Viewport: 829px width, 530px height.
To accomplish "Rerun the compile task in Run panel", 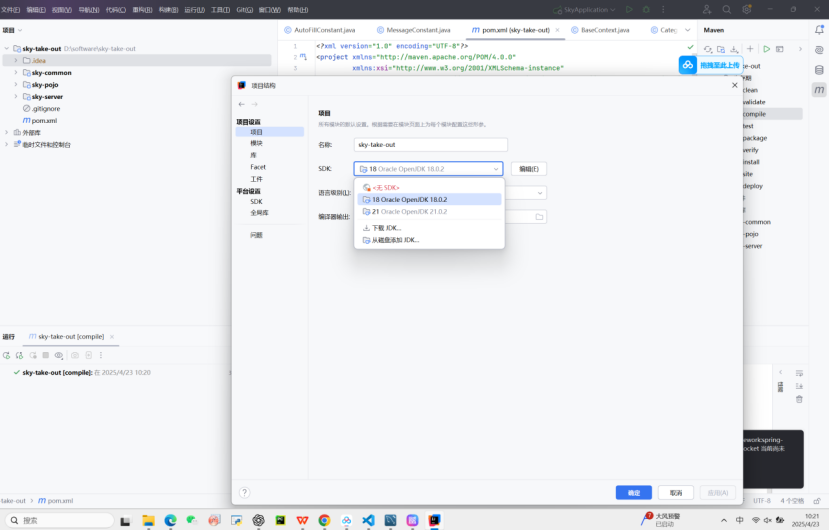I will pyautogui.click(x=6, y=355).
